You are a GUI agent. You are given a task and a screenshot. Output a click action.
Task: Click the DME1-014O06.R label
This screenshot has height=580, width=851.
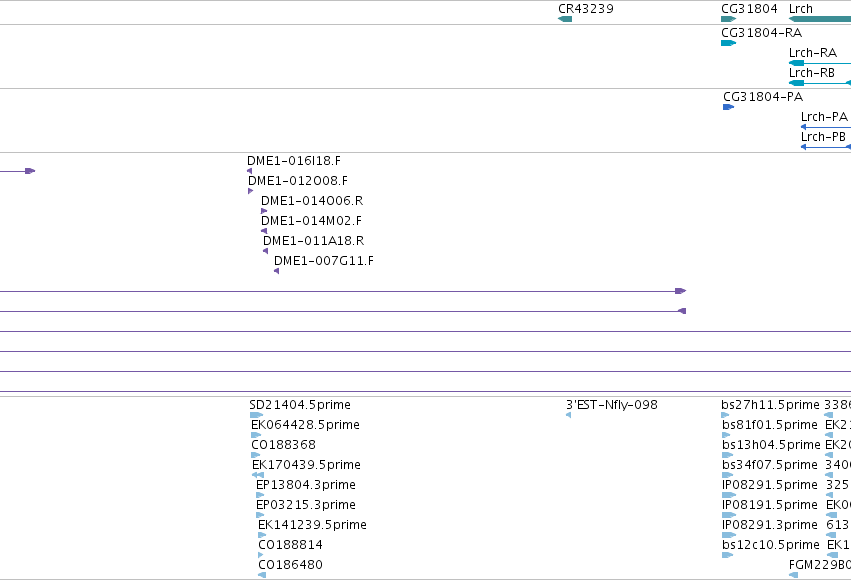312,201
